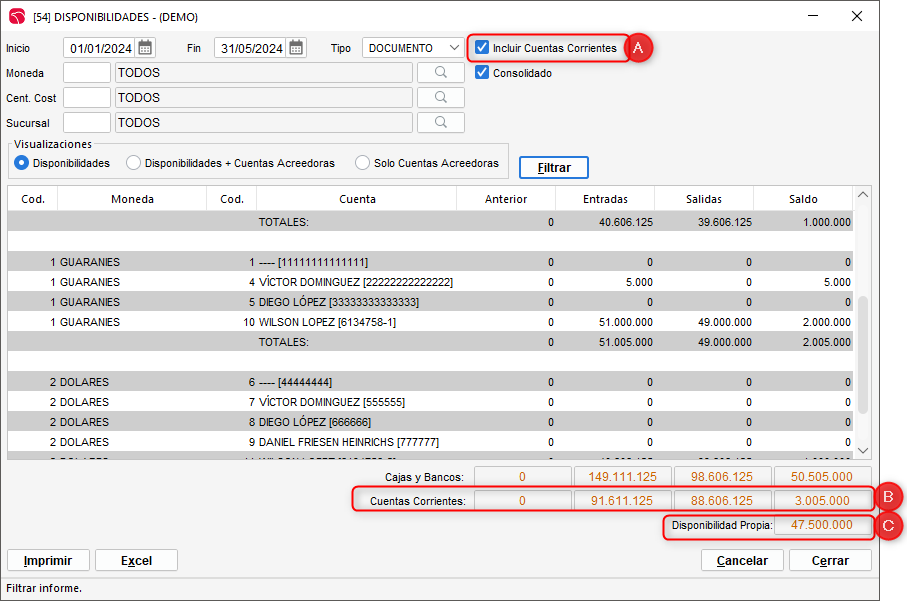Viewport: 907px width, 601px height.
Task: Click the Entradas column header
Action: click(x=604, y=199)
